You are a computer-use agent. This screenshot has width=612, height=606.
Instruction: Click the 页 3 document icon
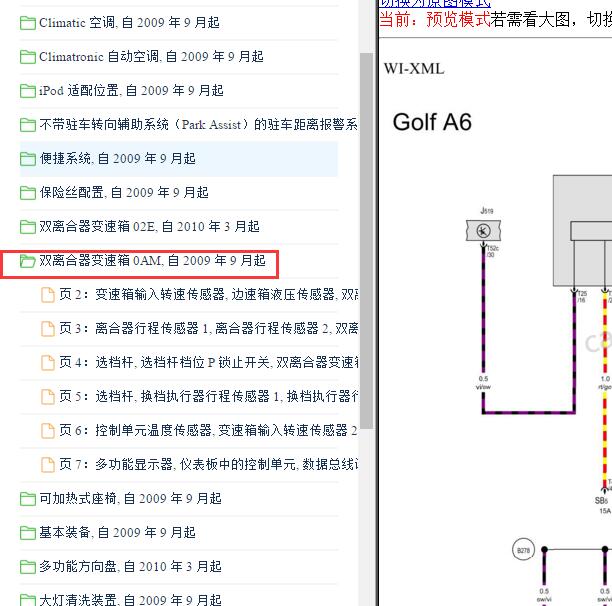click(x=48, y=329)
